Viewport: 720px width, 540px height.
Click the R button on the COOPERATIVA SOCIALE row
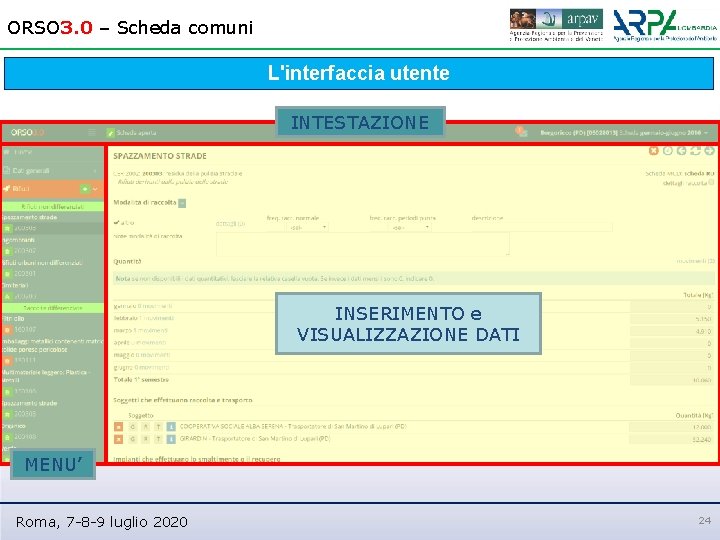click(146, 427)
